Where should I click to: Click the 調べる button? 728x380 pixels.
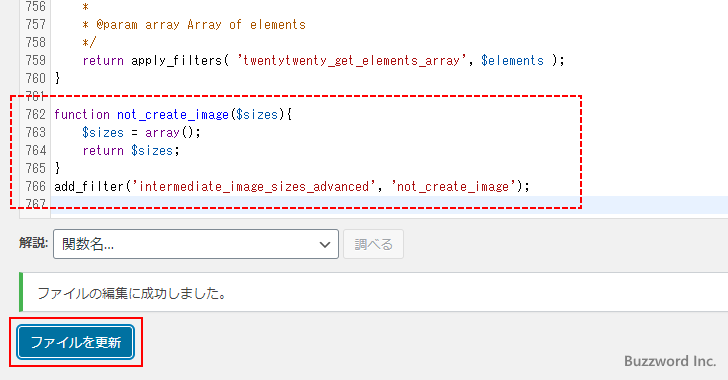pos(373,244)
